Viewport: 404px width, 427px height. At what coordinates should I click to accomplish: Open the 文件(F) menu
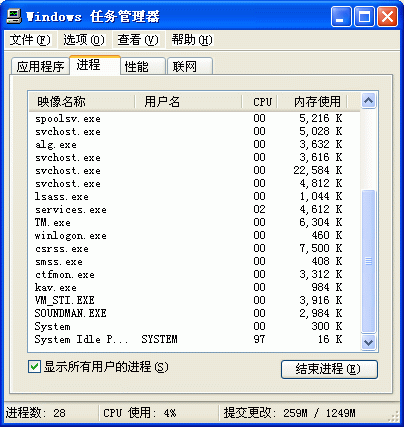pos(30,40)
